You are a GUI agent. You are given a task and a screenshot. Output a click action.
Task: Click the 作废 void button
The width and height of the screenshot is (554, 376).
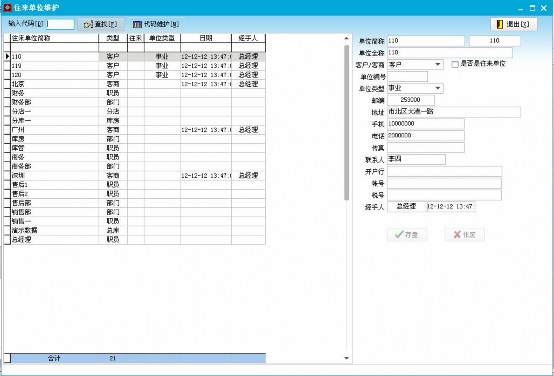click(464, 235)
